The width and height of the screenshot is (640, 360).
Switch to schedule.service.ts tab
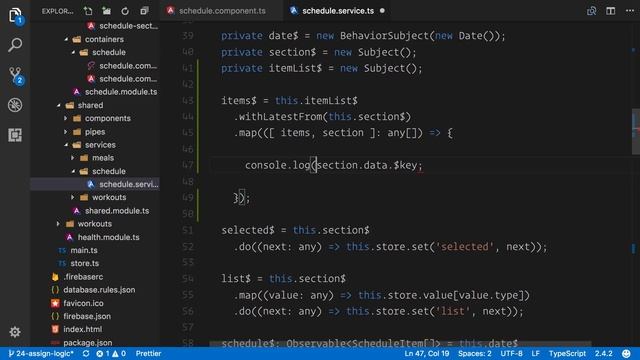337,11
